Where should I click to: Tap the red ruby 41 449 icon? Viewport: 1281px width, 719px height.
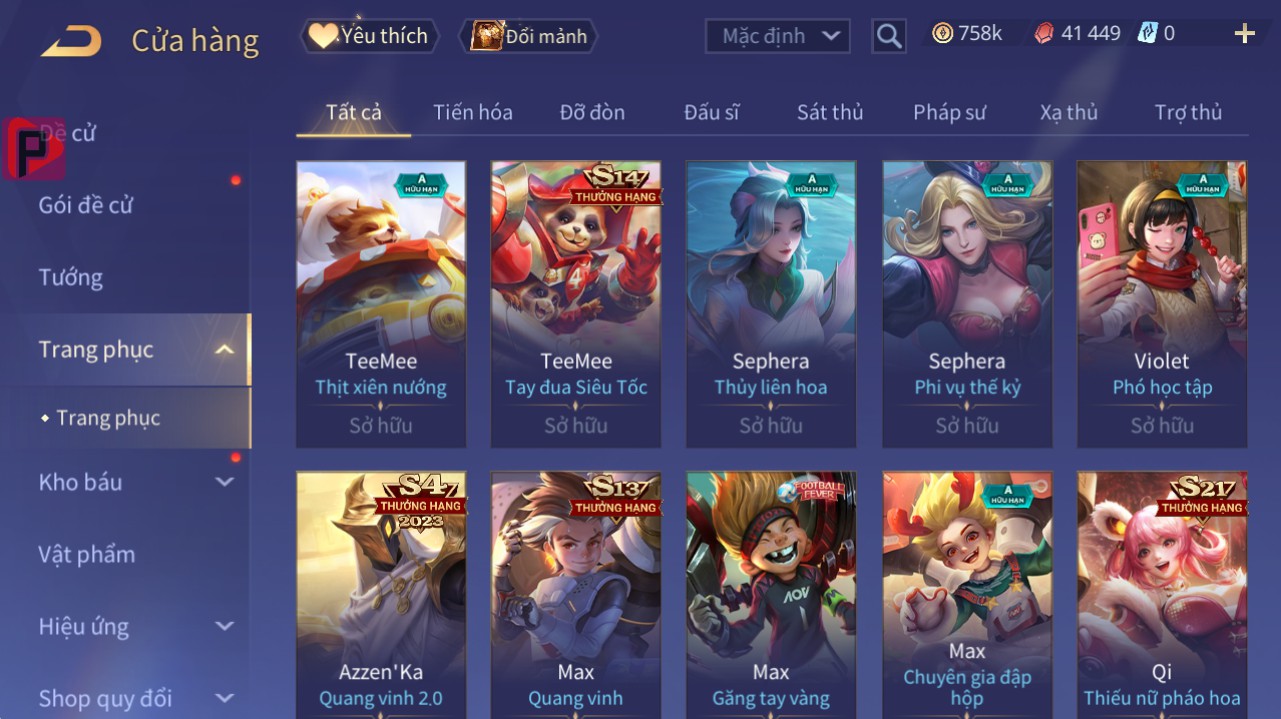coord(1043,33)
